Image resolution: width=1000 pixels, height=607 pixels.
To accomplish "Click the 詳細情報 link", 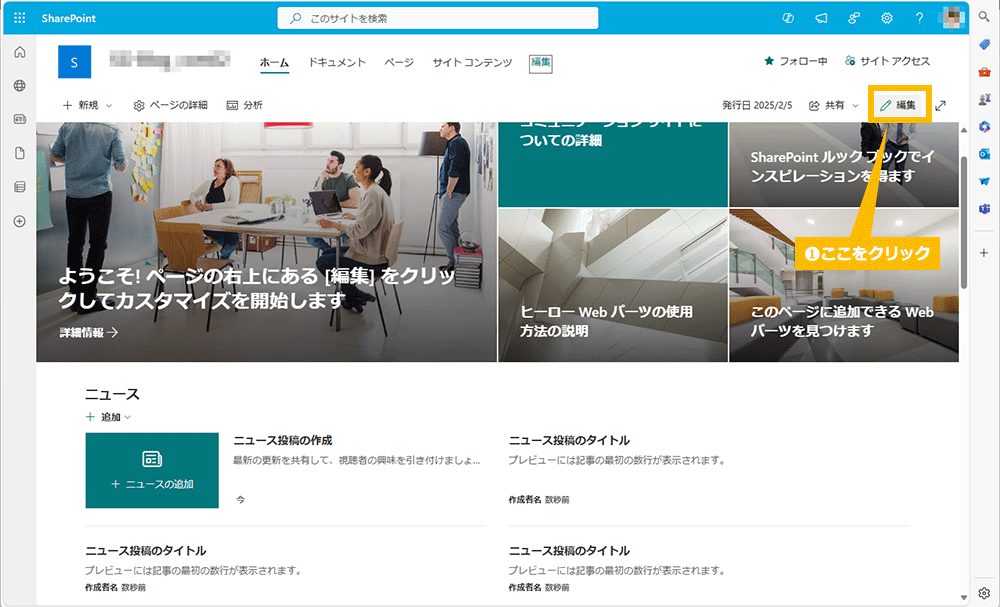I will click(x=89, y=332).
